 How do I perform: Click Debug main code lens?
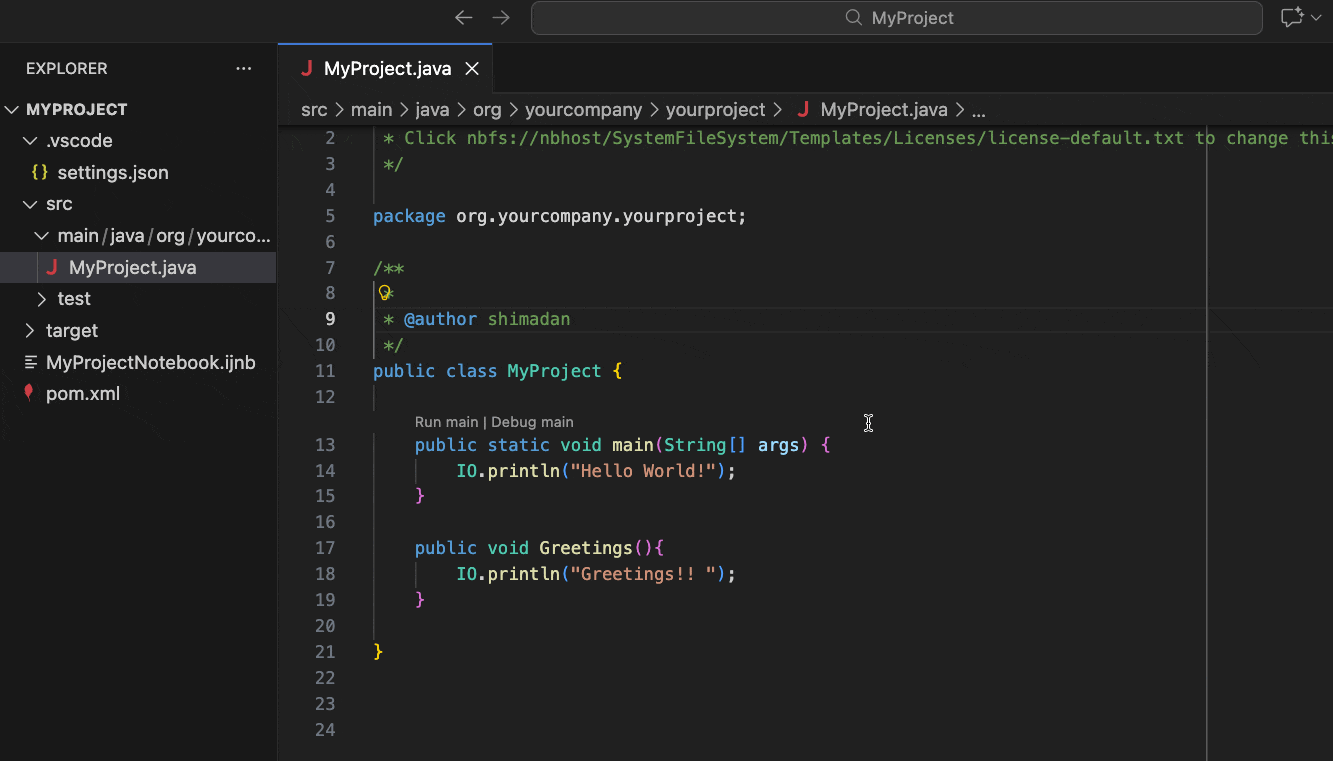point(532,422)
